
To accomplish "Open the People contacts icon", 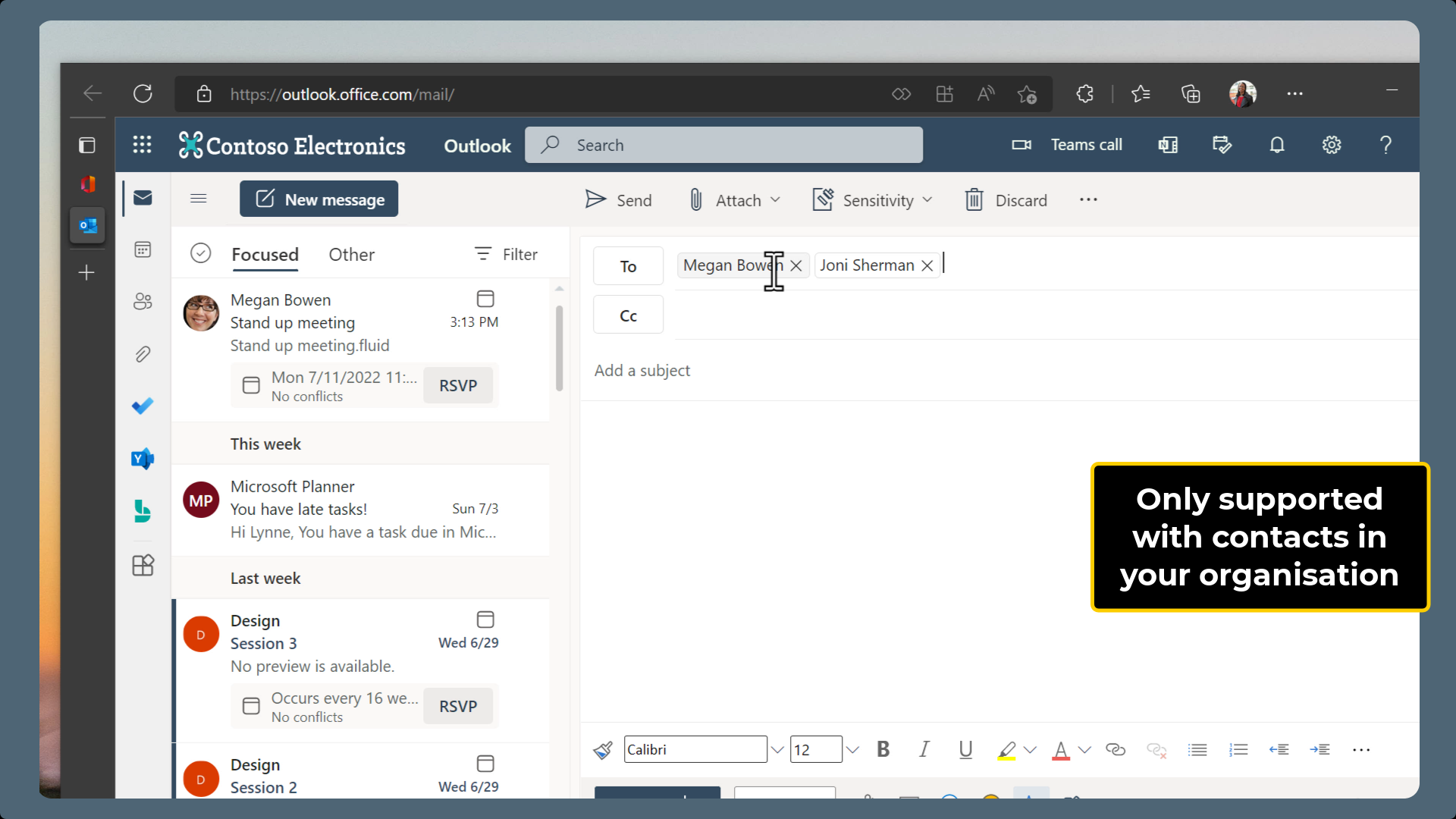I will pyautogui.click(x=143, y=301).
